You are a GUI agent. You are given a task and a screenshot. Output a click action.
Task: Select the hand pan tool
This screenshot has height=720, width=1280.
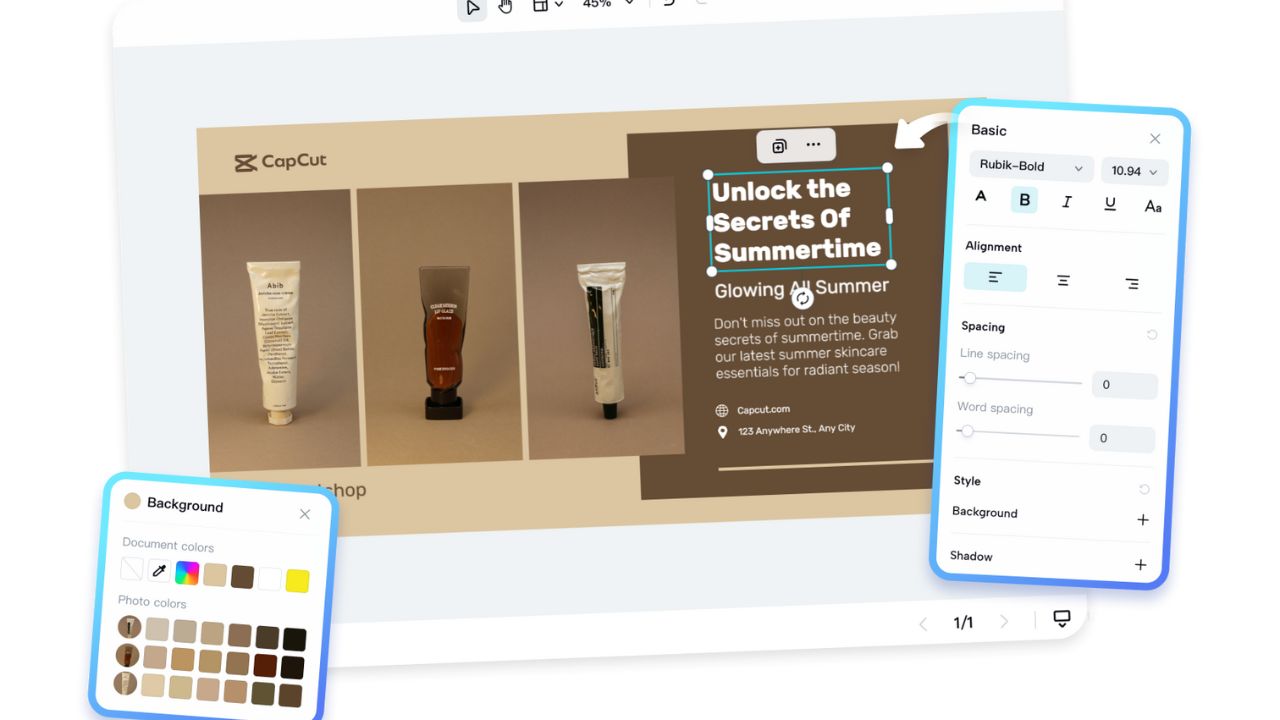click(x=505, y=8)
